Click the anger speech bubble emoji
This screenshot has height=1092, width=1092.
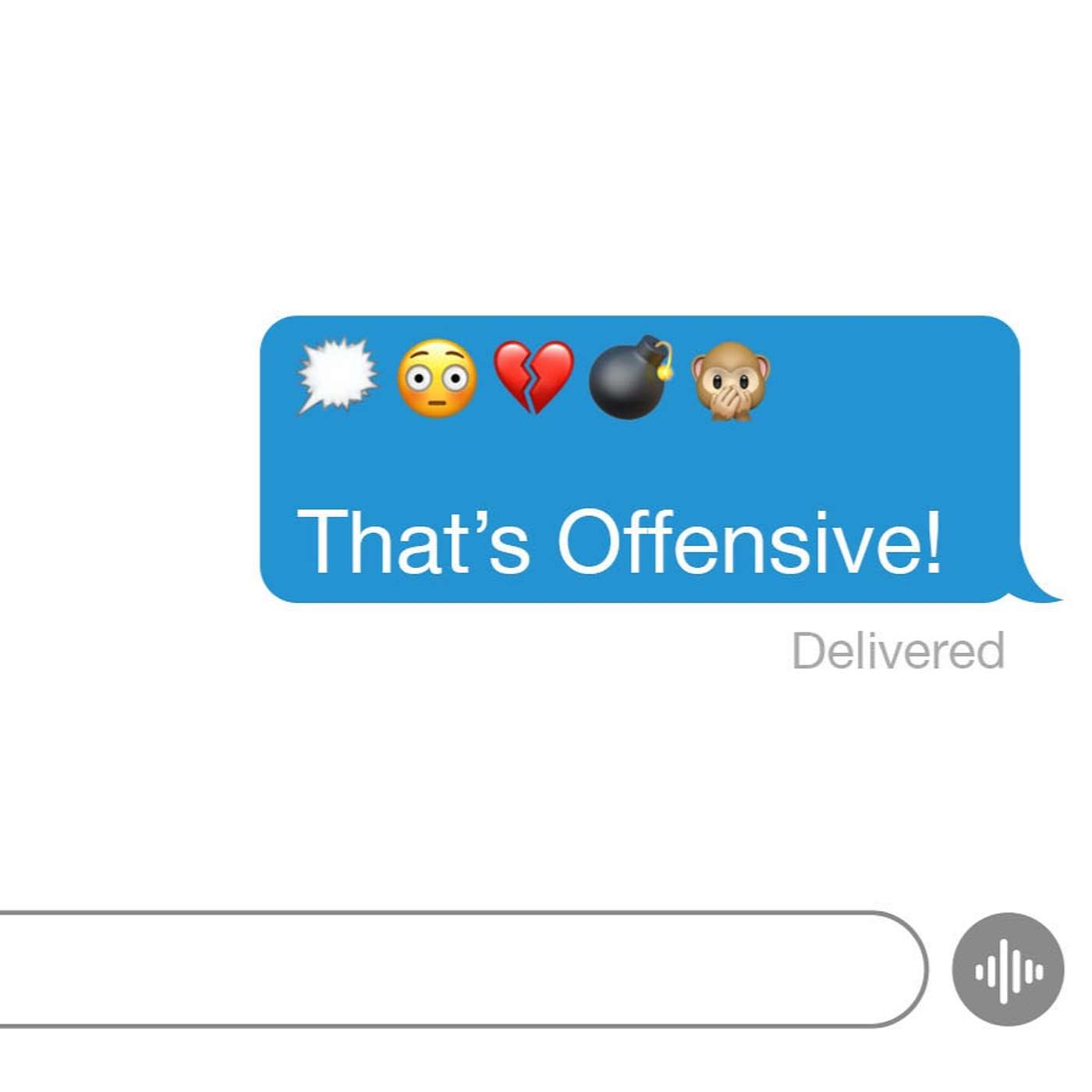click(338, 376)
